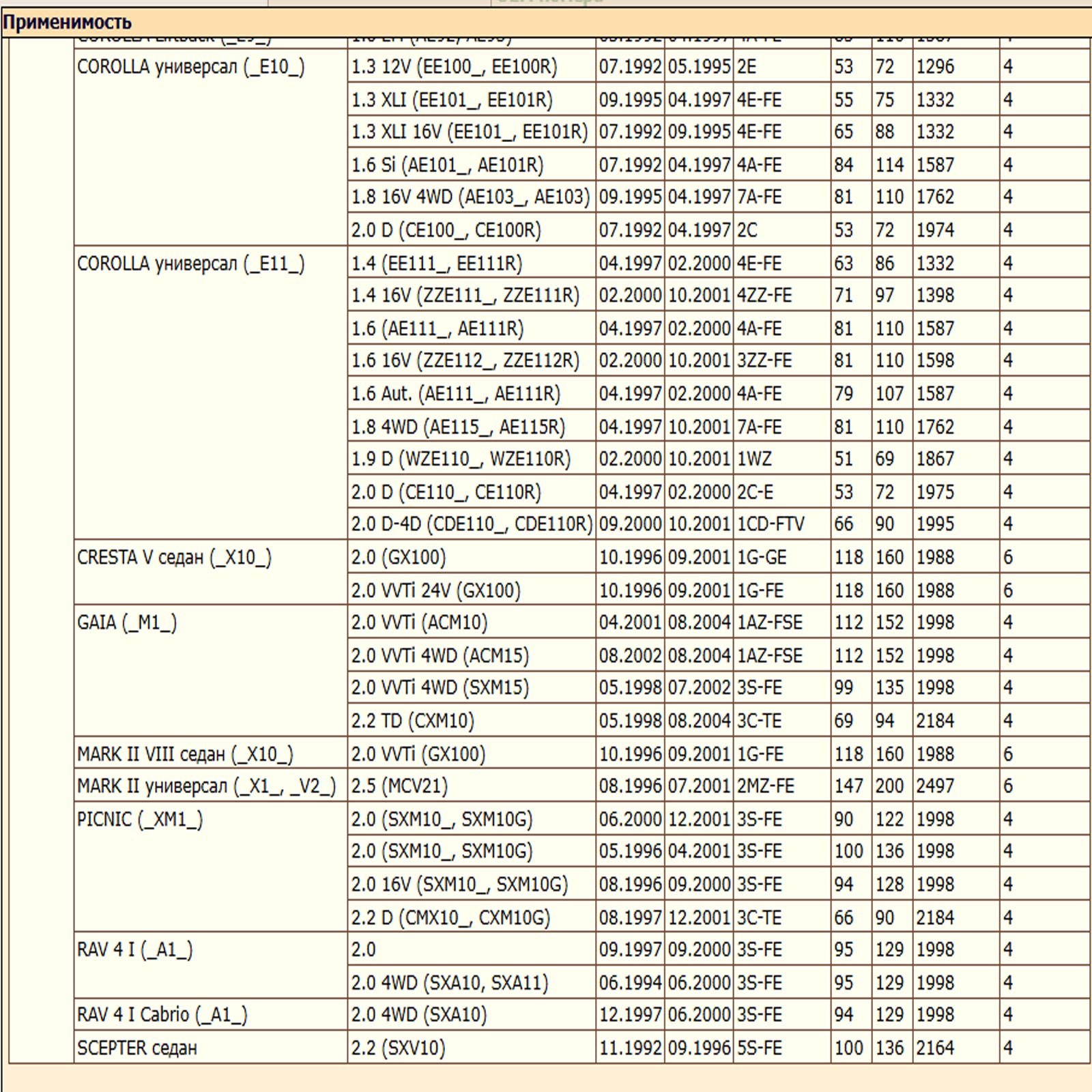Select the 2.5 (MCV21) modification cell
Image resolution: width=1092 pixels, height=1092 pixels.
pyautogui.click(x=399, y=786)
